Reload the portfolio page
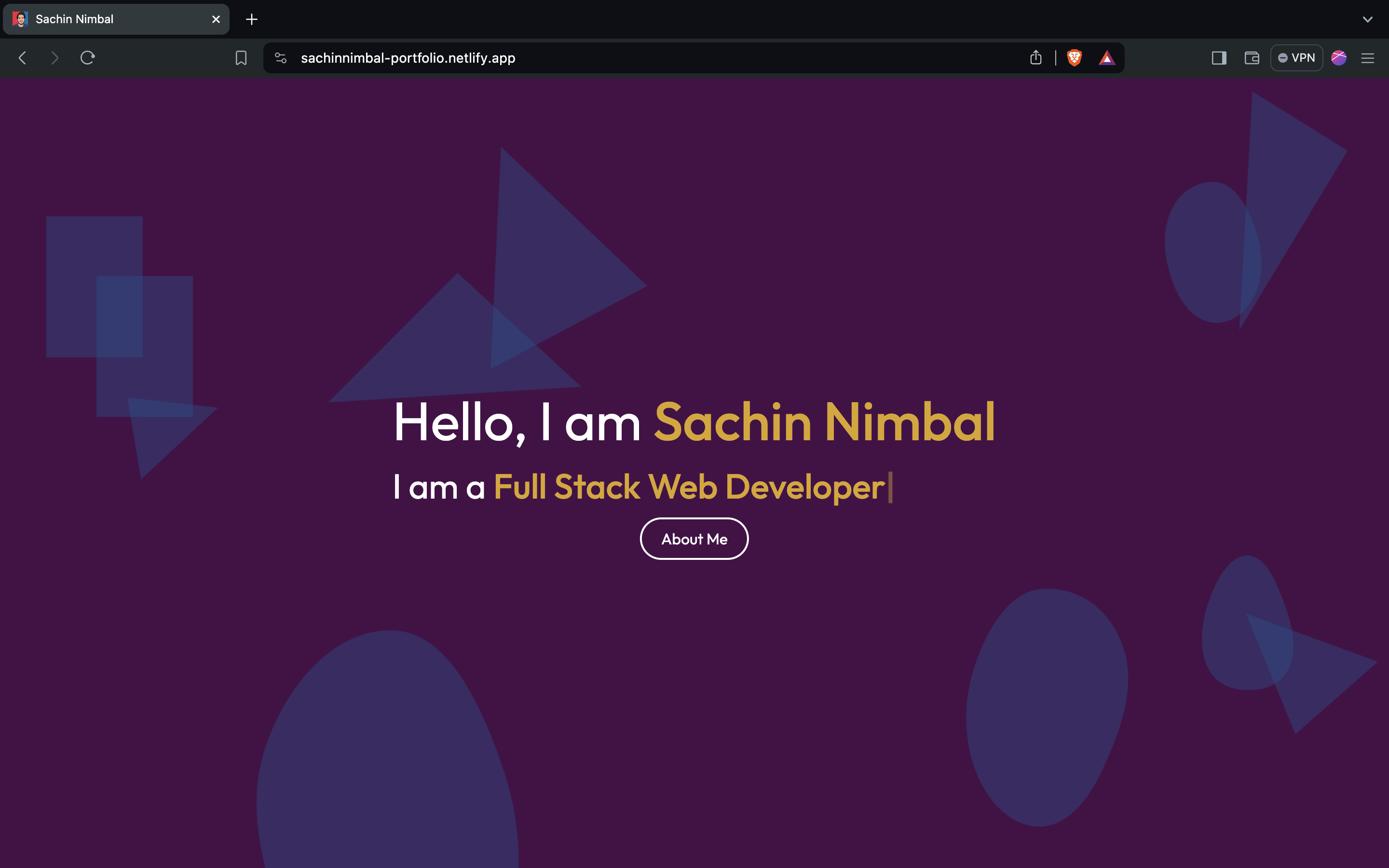Image resolution: width=1389 pixels, height=868 pixels. [x=87, y=57]
